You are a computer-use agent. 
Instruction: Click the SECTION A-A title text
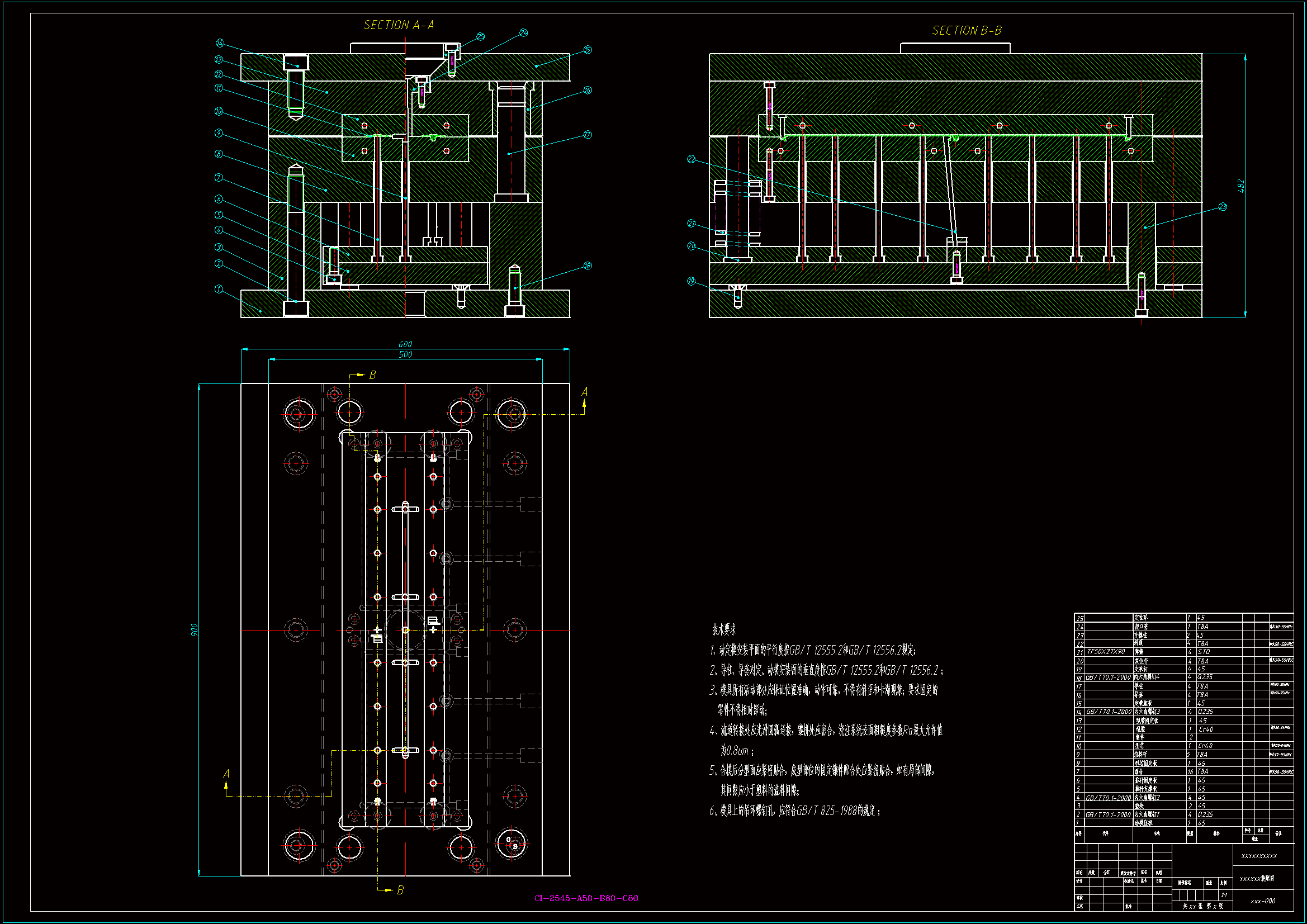point(399,25)
